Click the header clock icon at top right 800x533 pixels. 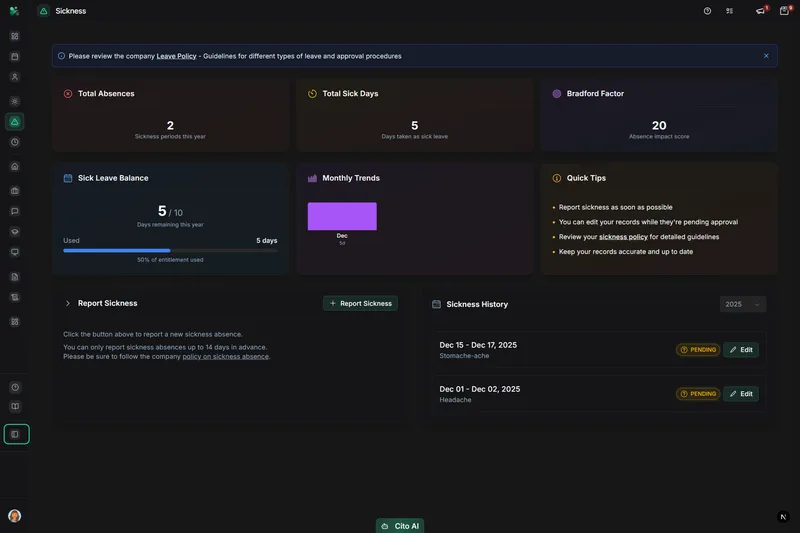pos(707,11)
